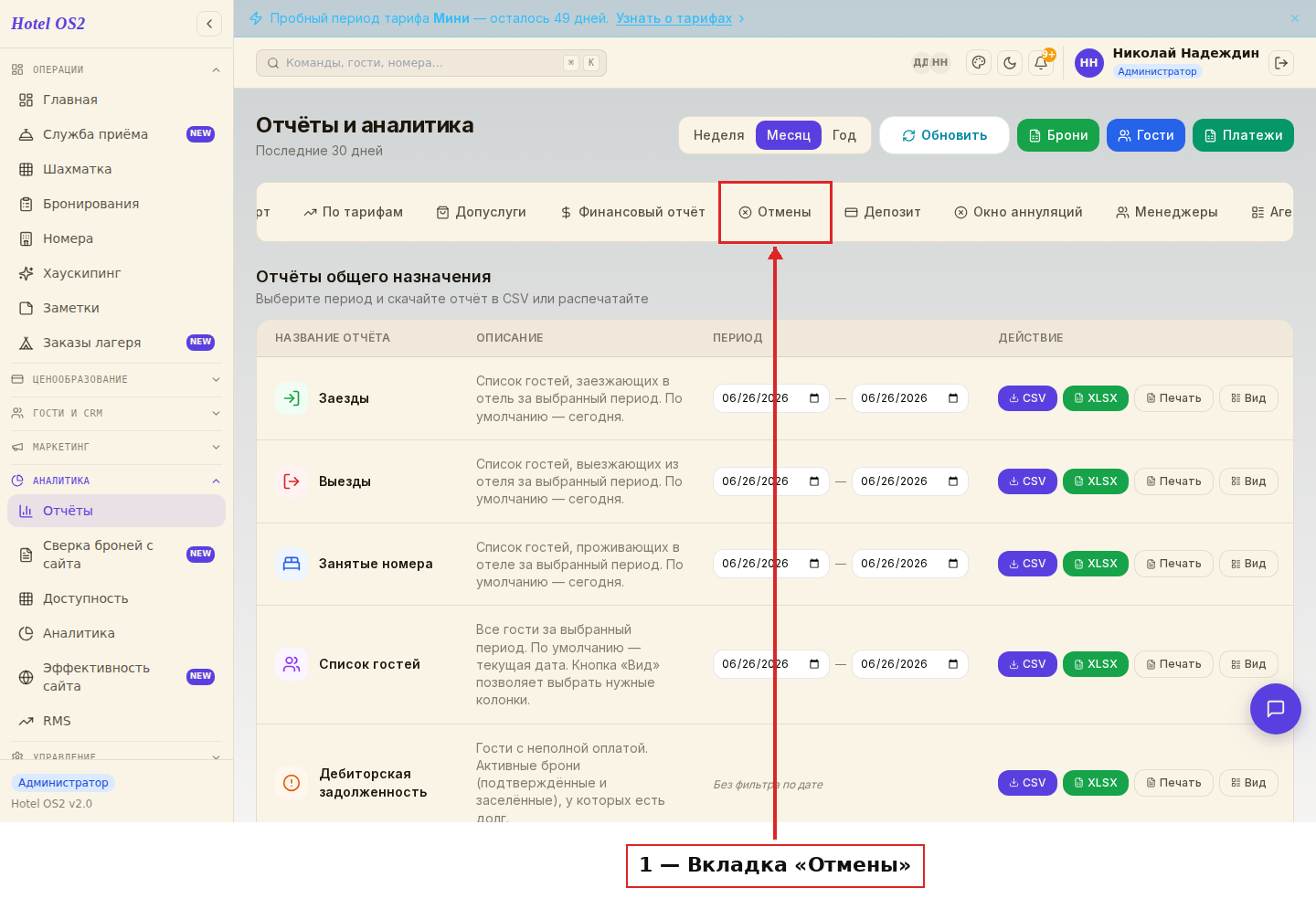Viewport: 1316px width, 909px height.
Task: Open the Финансовый отчёт tab
Action: tap(633, 212)
